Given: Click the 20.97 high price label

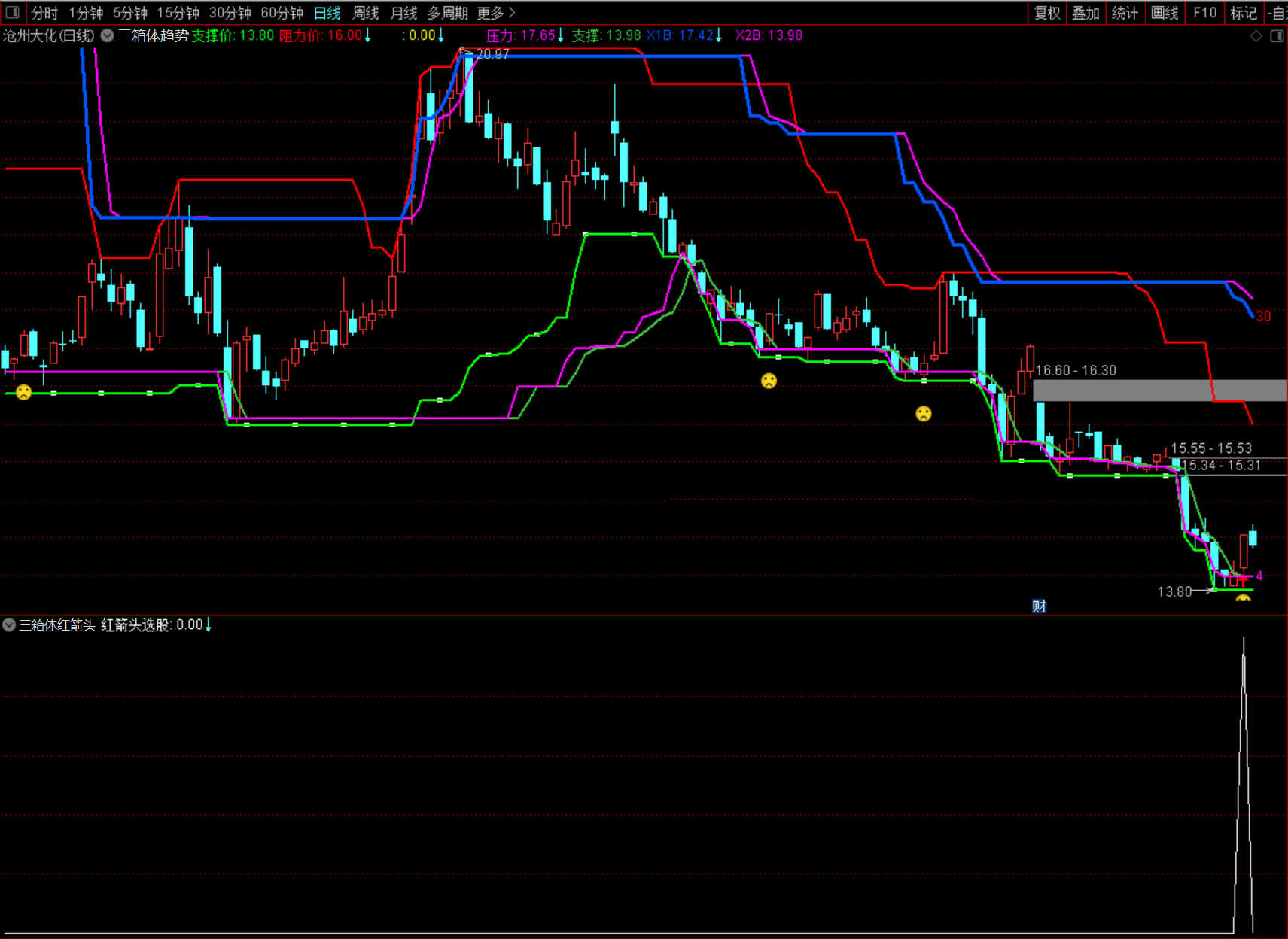Looking at the screenshot, I should pos(492,54).
